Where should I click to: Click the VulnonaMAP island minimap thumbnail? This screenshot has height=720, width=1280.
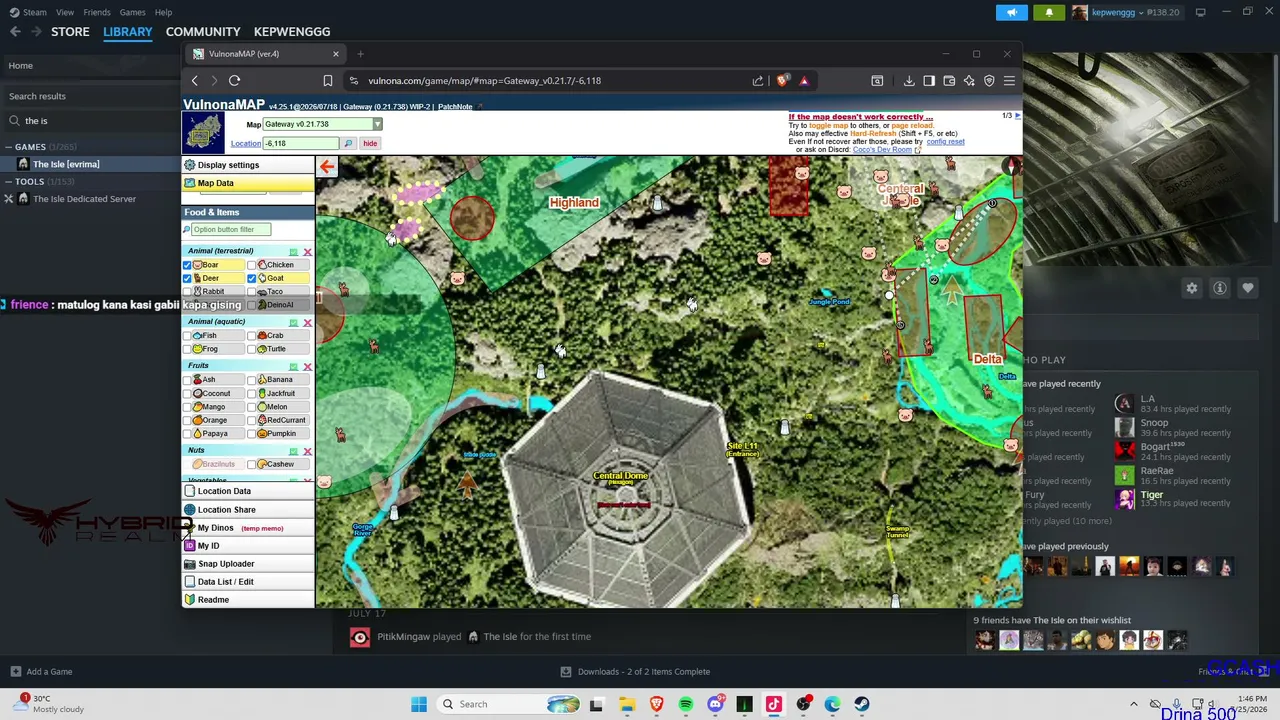pyautogui.click(x=203, y=133)
